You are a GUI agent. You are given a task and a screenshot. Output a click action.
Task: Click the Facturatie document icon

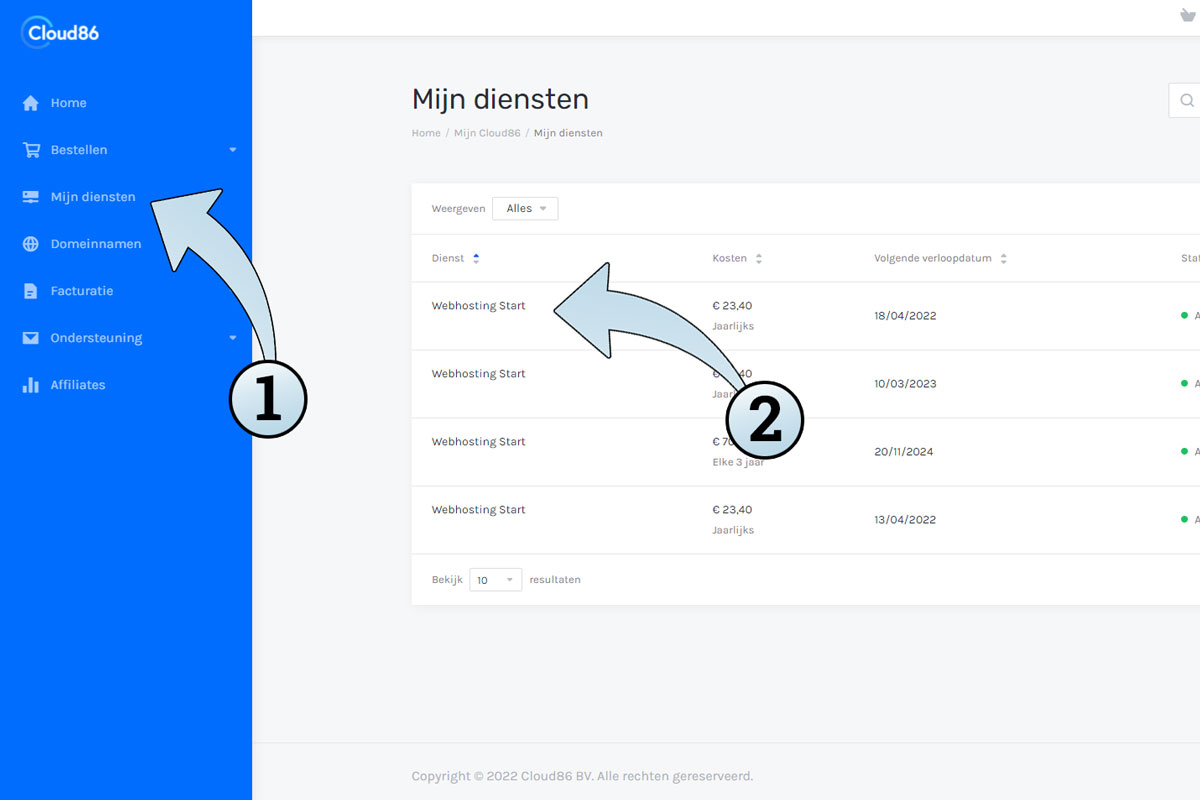31,291
